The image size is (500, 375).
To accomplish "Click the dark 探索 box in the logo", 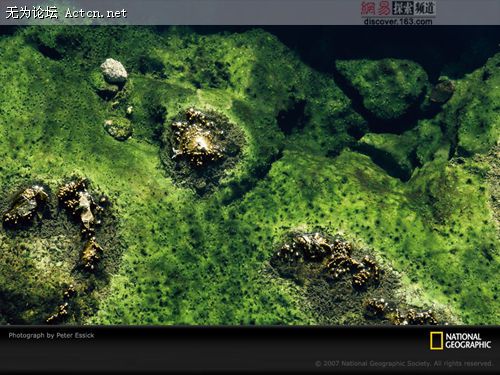I will click(x=403, y=8).
